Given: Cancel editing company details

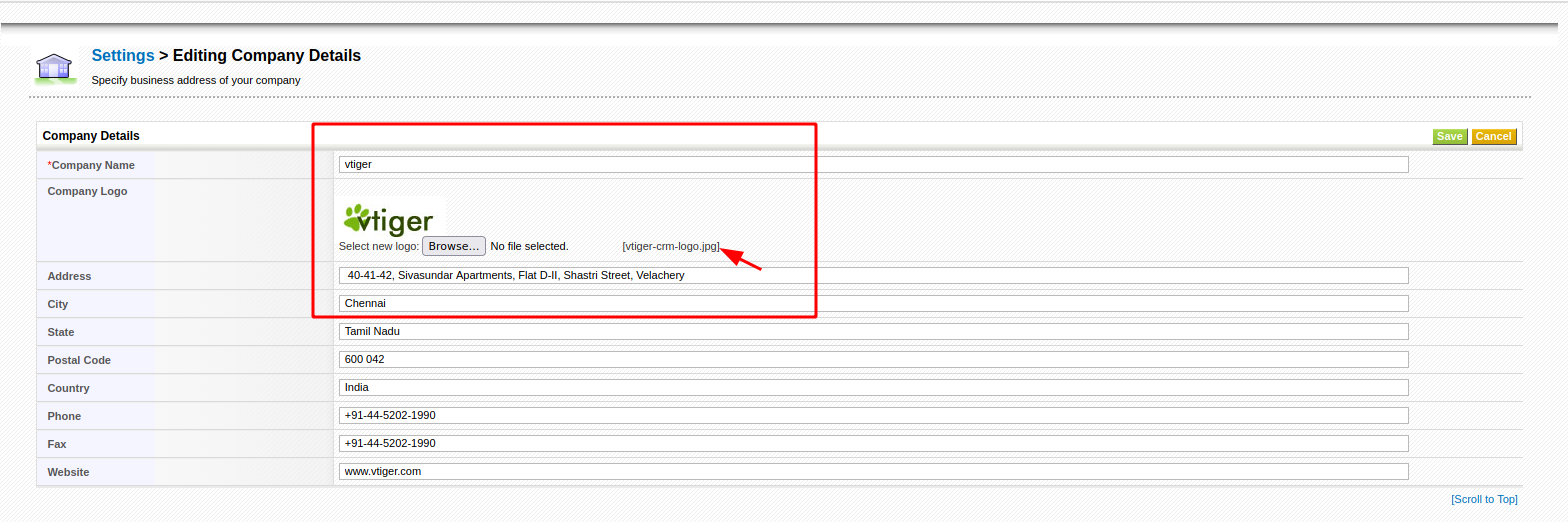Looking at the screenshot, I should (1493, 137).
